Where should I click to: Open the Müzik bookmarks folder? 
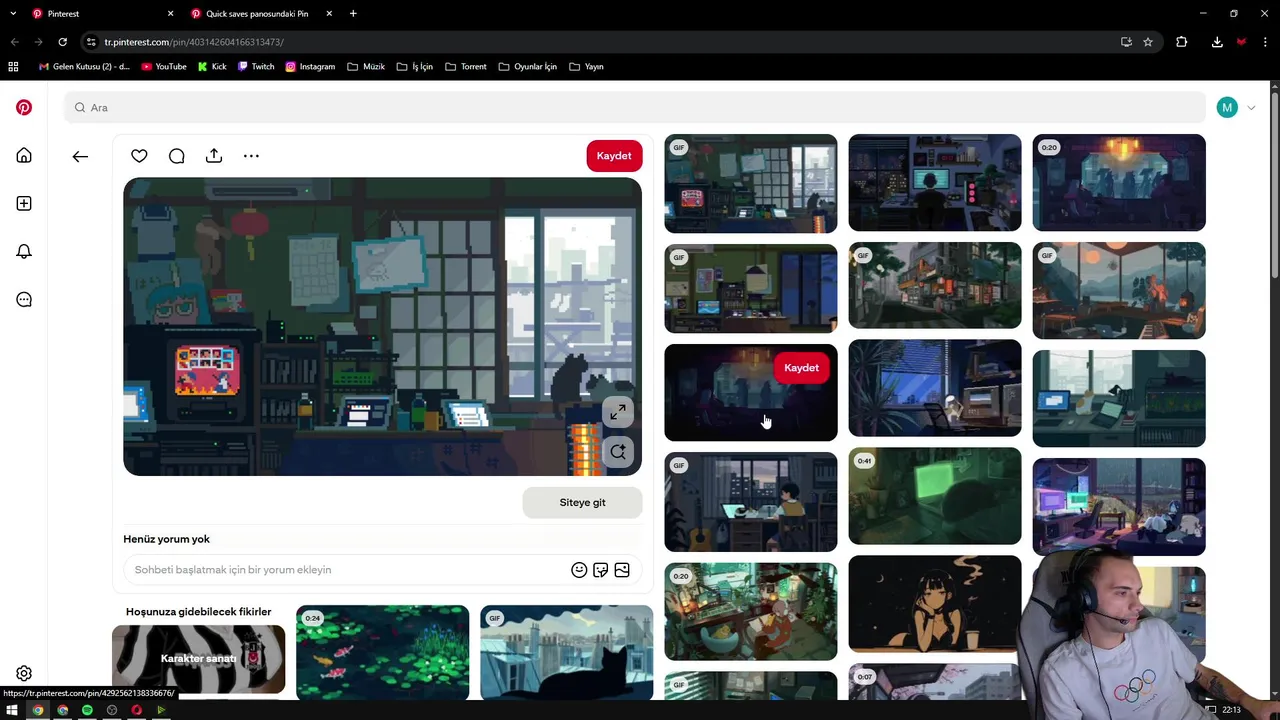pos(366,67)
